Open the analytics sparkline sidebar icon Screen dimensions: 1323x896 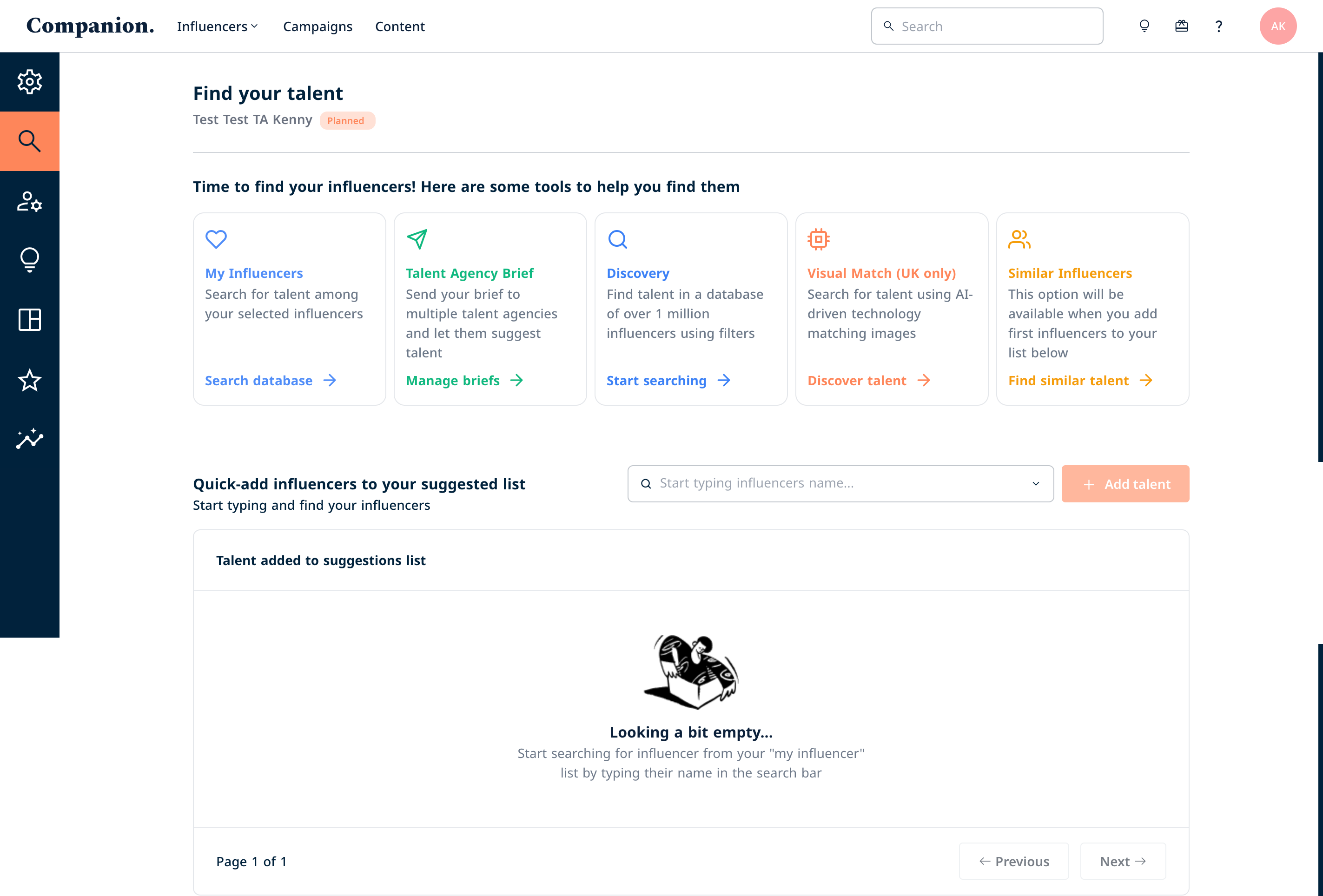pyautogui.click(x=30, y=439)
